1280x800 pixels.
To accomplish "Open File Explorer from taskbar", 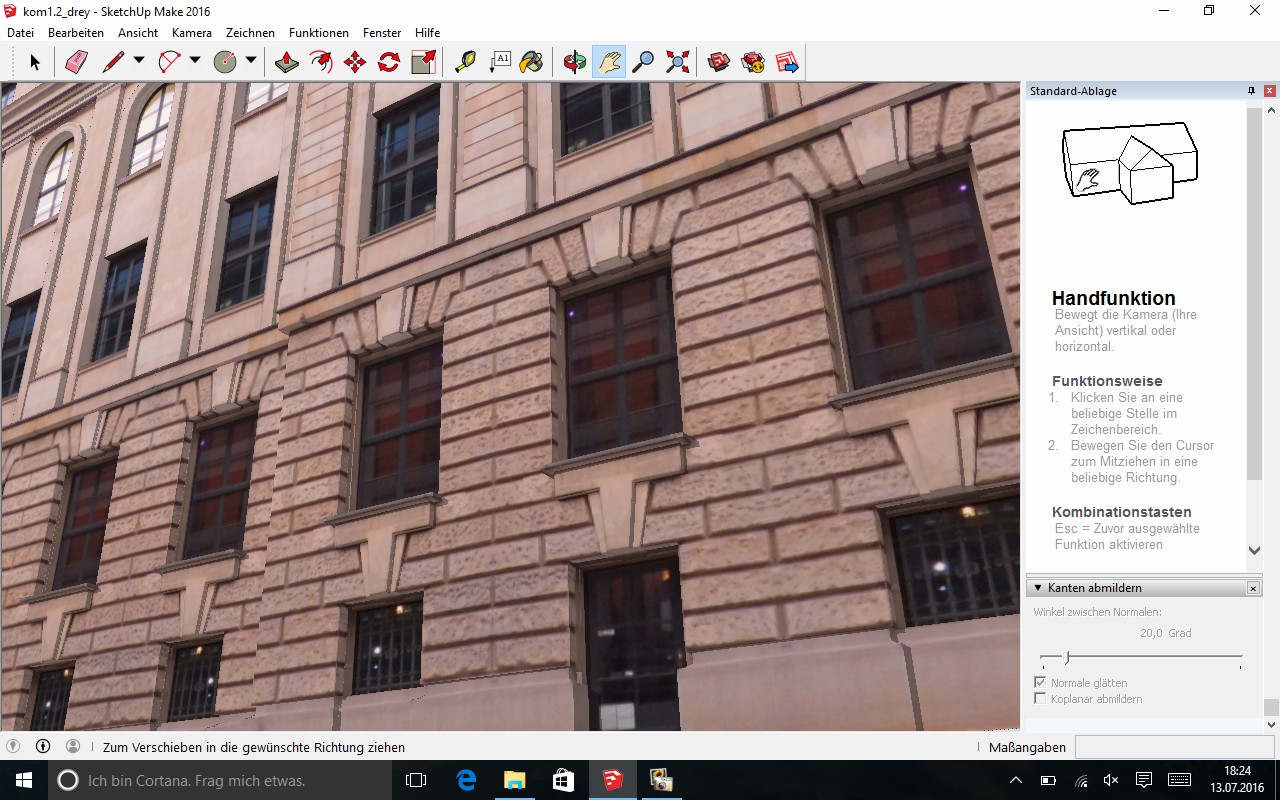I will tap(515, 780).
